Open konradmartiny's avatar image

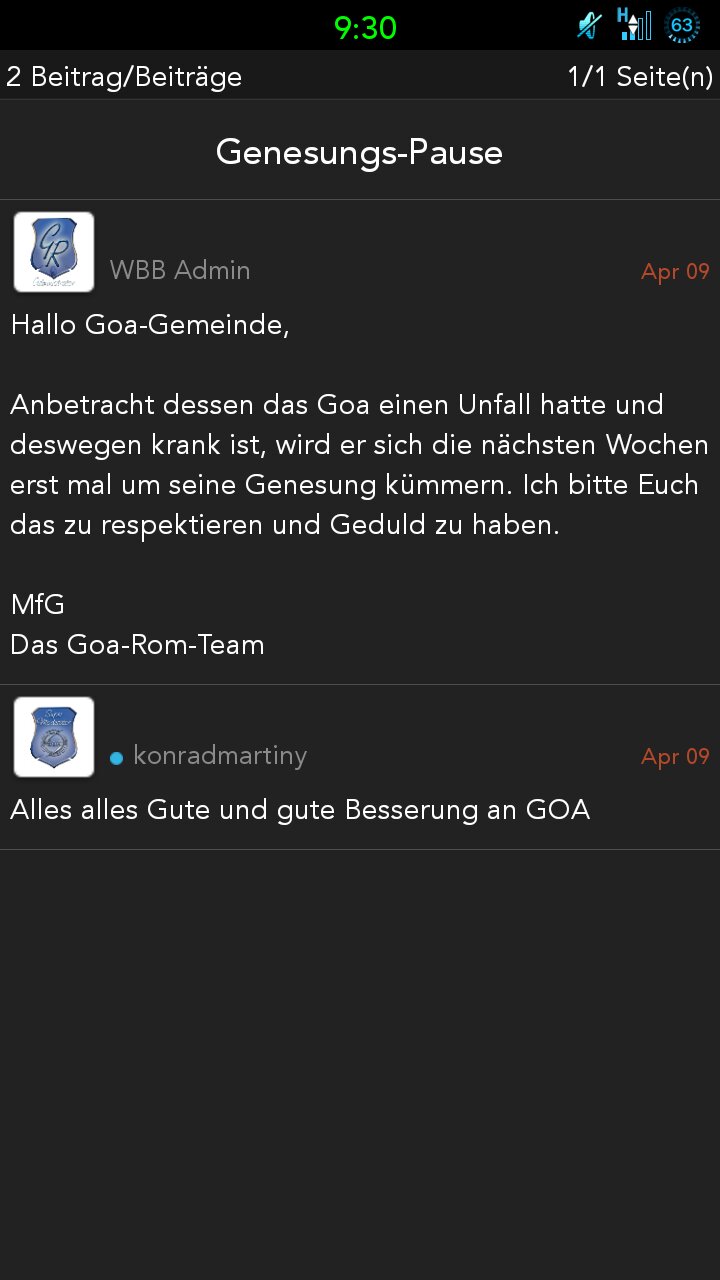point(54,737)
